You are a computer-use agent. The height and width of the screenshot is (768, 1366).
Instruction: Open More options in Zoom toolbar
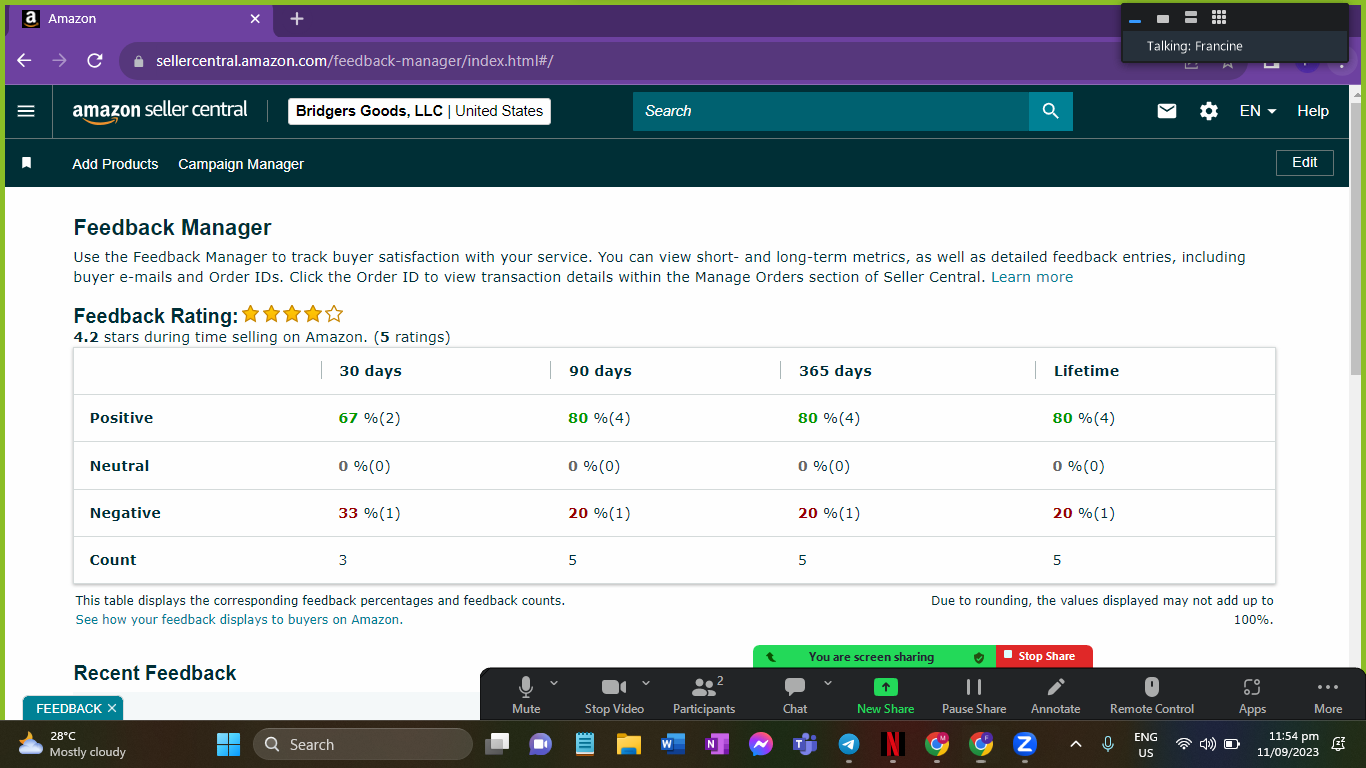tap(1328, 695)
